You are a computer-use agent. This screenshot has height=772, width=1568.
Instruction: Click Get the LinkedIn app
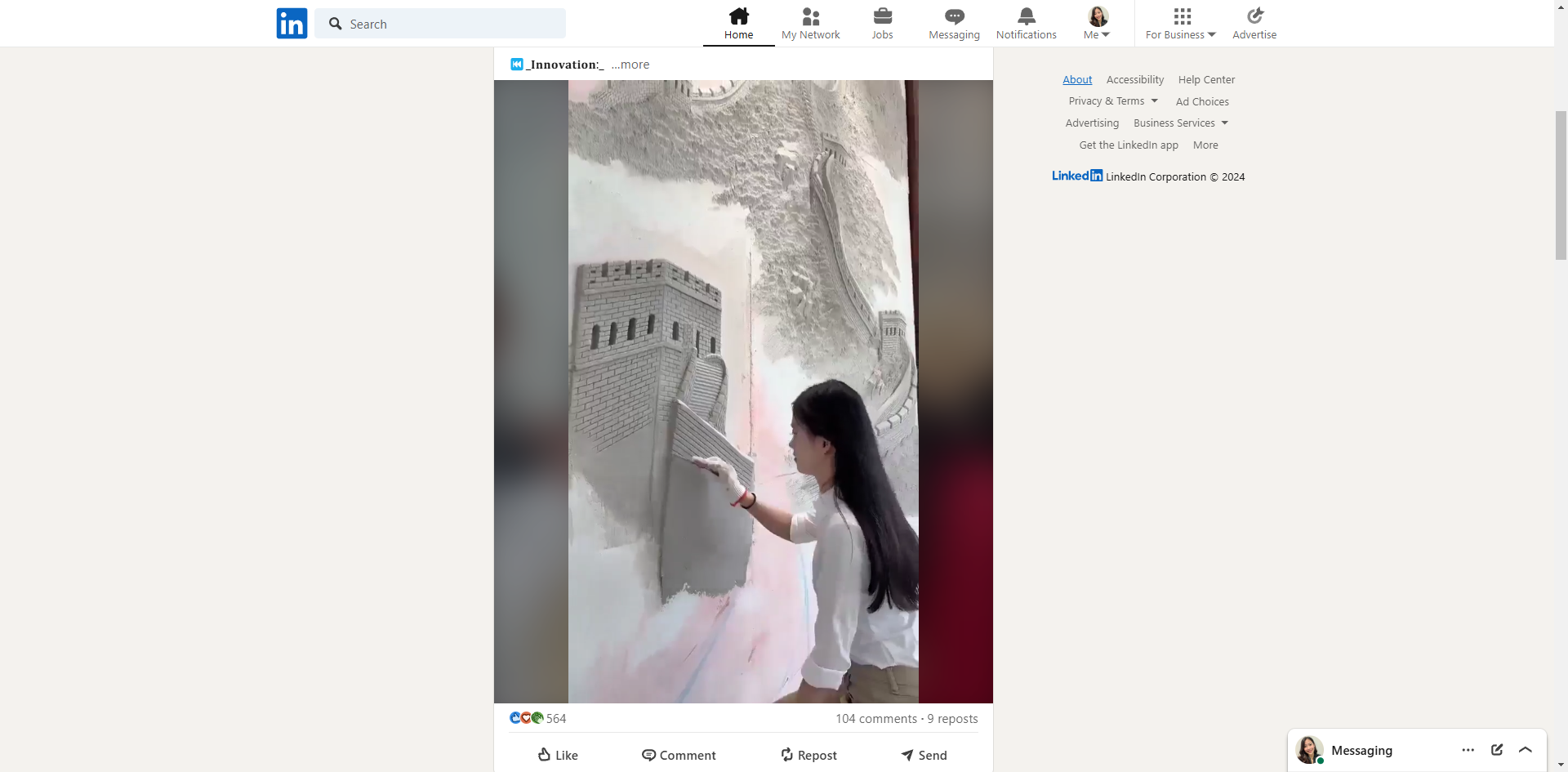(1129, 145)
